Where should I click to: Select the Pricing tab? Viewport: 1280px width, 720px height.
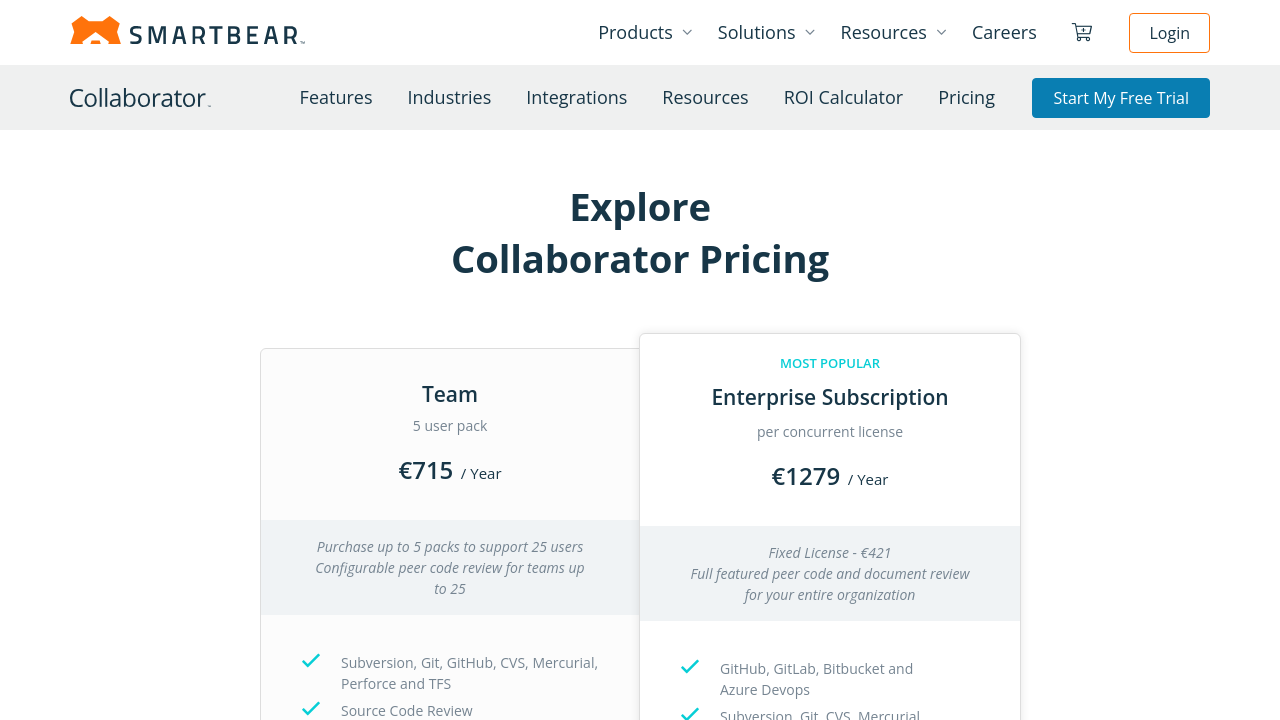[x=966, y=97]
